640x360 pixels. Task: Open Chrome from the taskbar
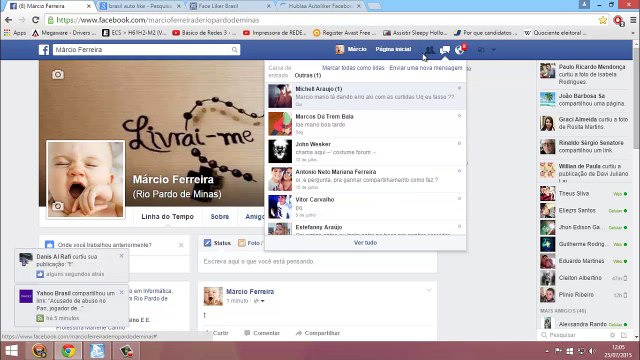coord(68,351)
